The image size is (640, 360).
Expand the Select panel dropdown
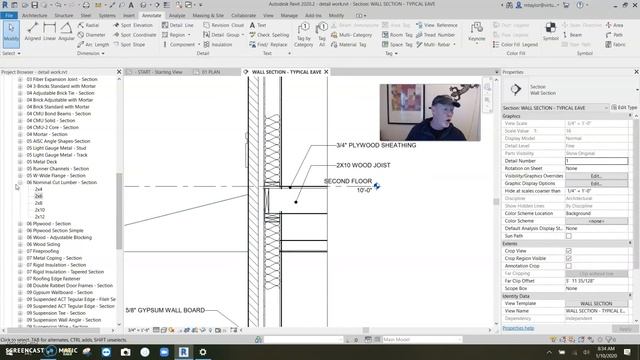tap(11, 53)
